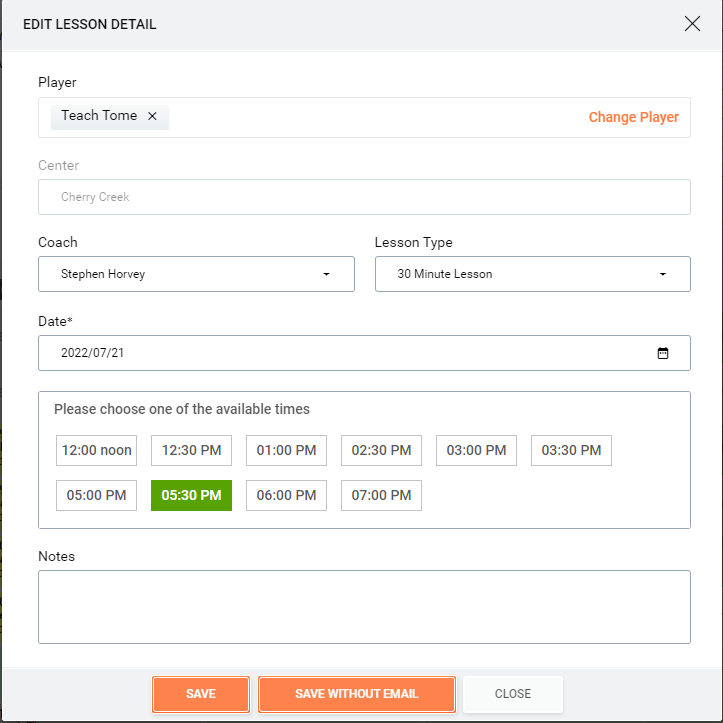Focus the Notes text area

coord(364,607)
